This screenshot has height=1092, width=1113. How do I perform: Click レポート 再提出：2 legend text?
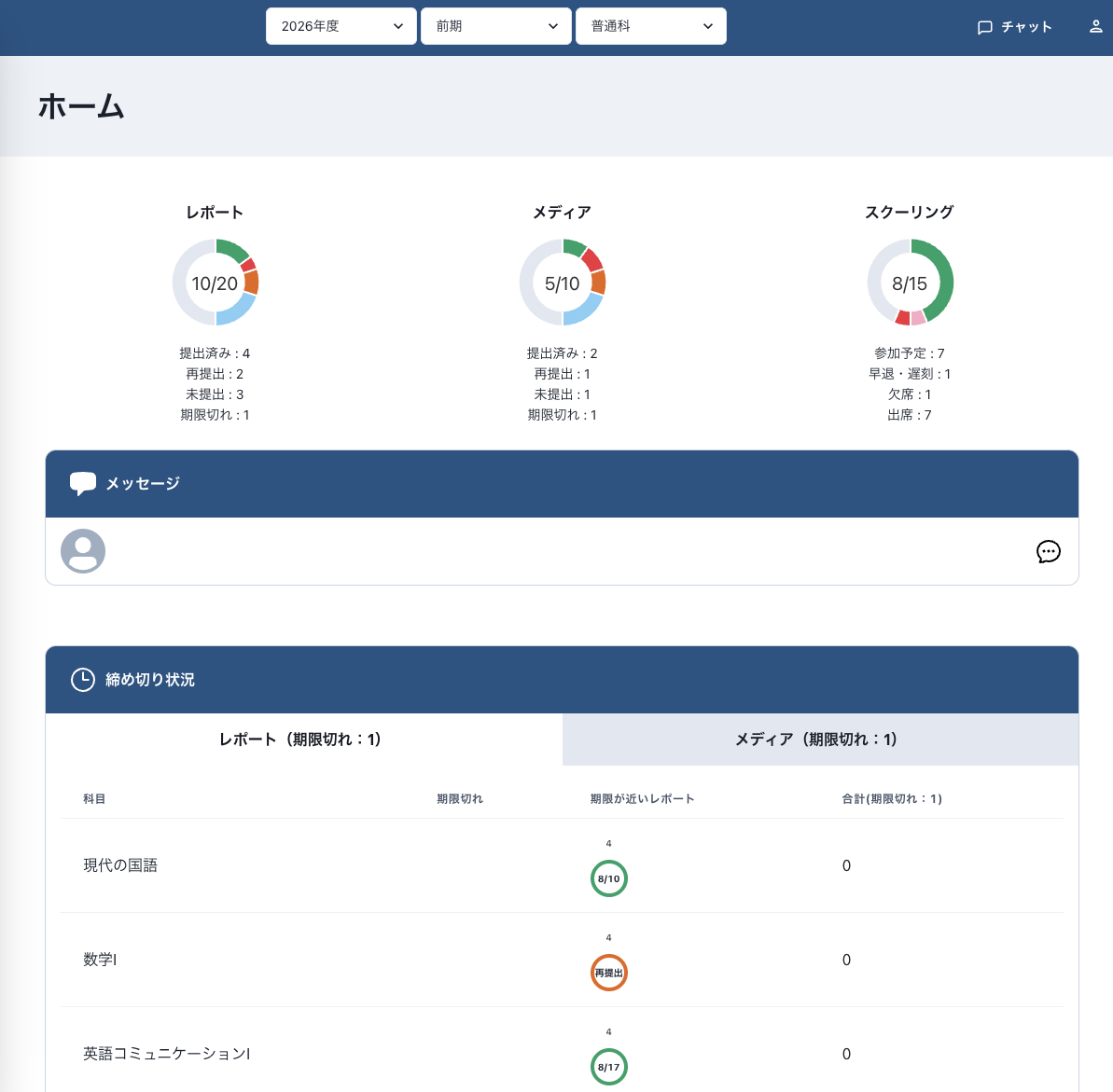[215, 374]
